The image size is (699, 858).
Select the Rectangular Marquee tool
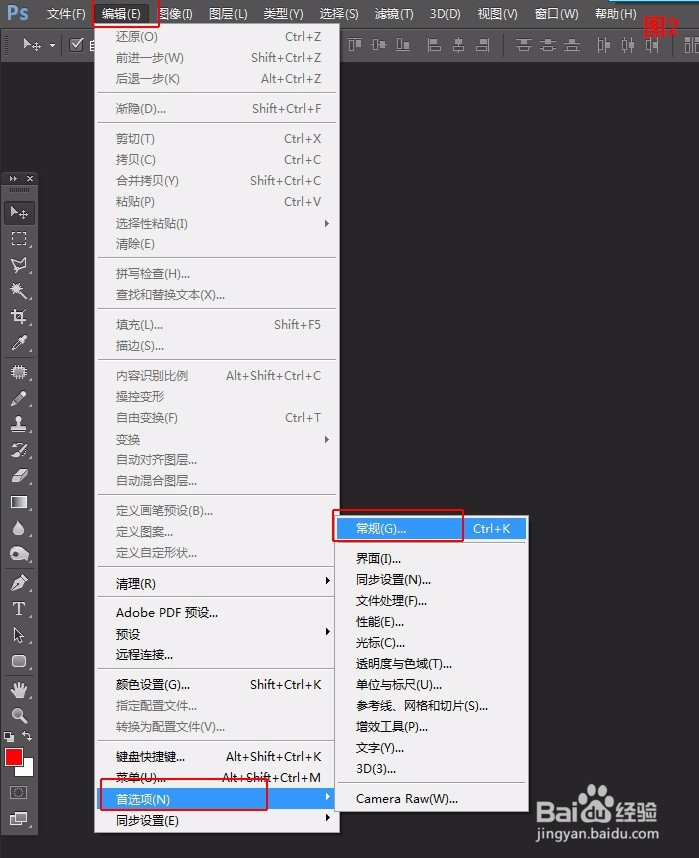[19, 239]
